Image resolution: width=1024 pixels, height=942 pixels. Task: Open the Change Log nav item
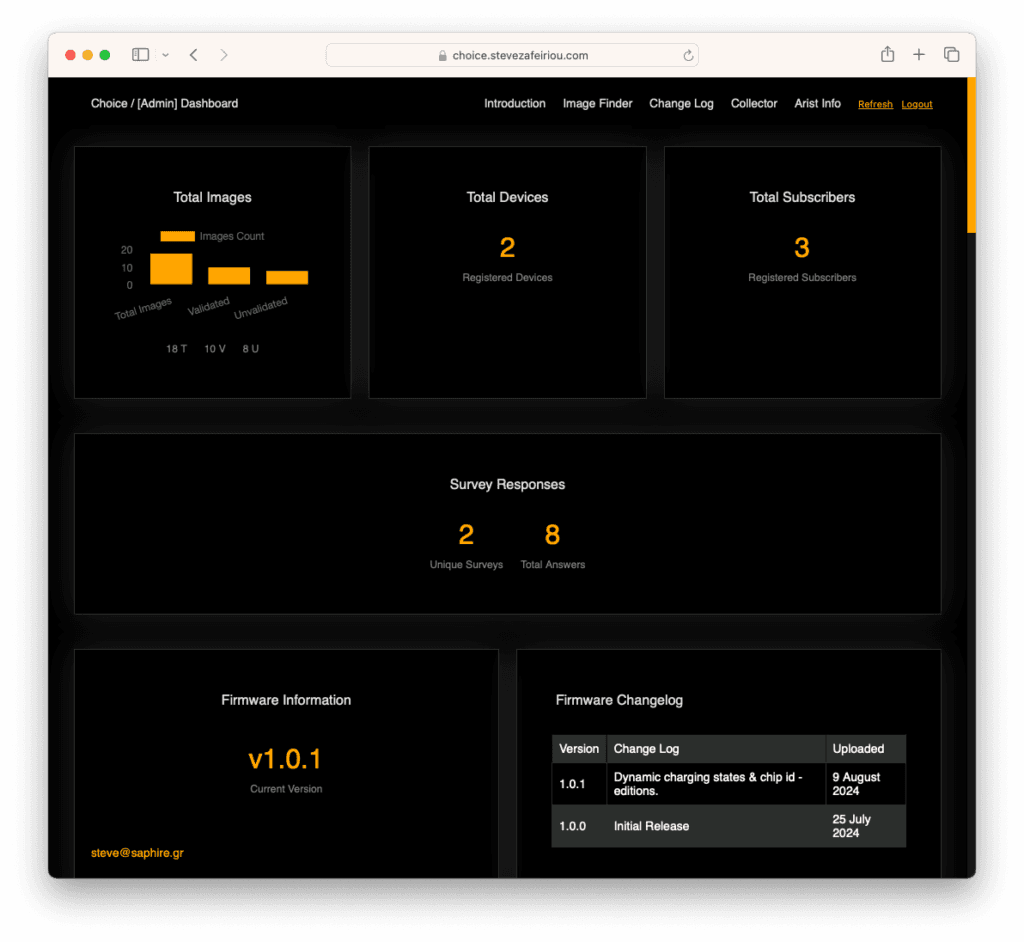click(x=681, y=104)
